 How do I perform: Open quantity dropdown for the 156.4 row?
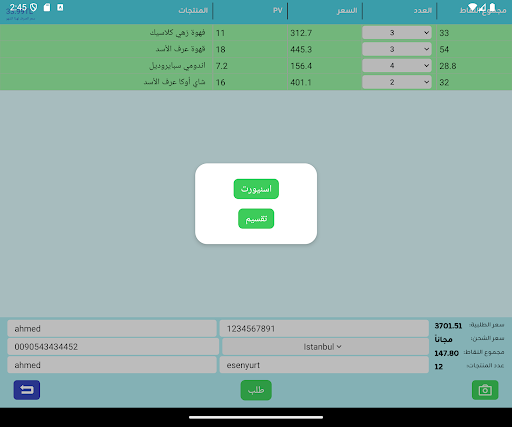point(397,65)
